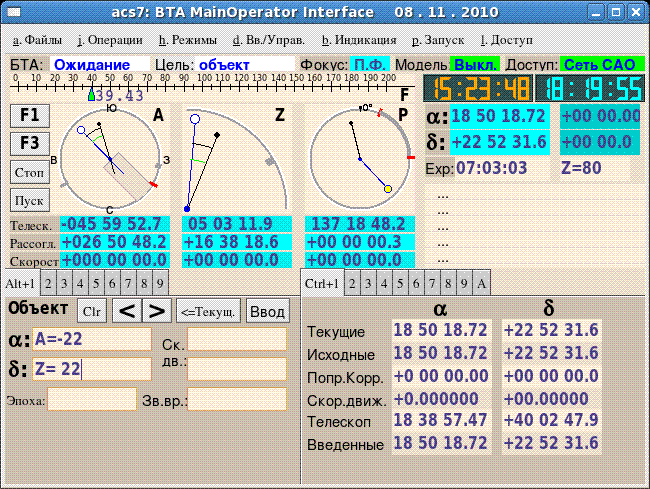650x489 pixels.
Task: Click the Зв.вр. input field
Action: coord(239,400)
